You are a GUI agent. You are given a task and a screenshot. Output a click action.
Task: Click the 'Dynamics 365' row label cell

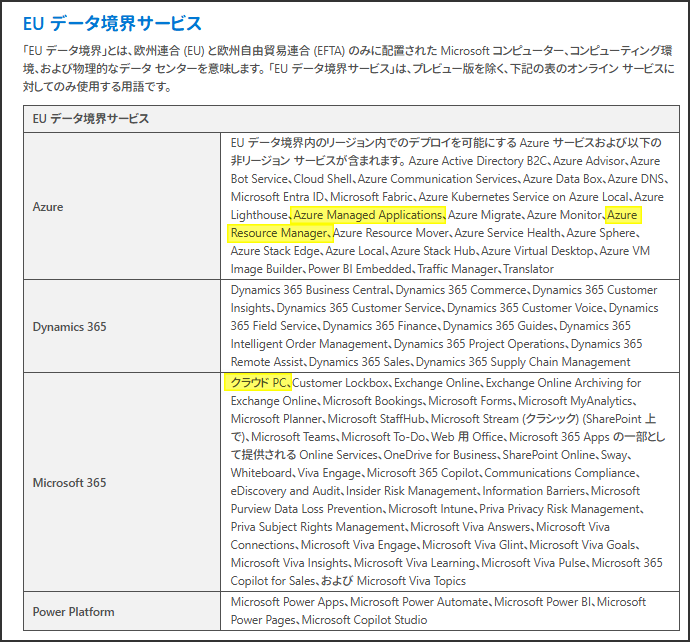pyautogui.click(x=122, y=326)
